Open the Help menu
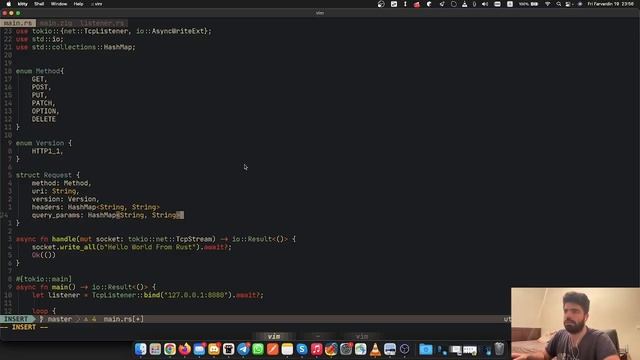 tap(78, 4)
